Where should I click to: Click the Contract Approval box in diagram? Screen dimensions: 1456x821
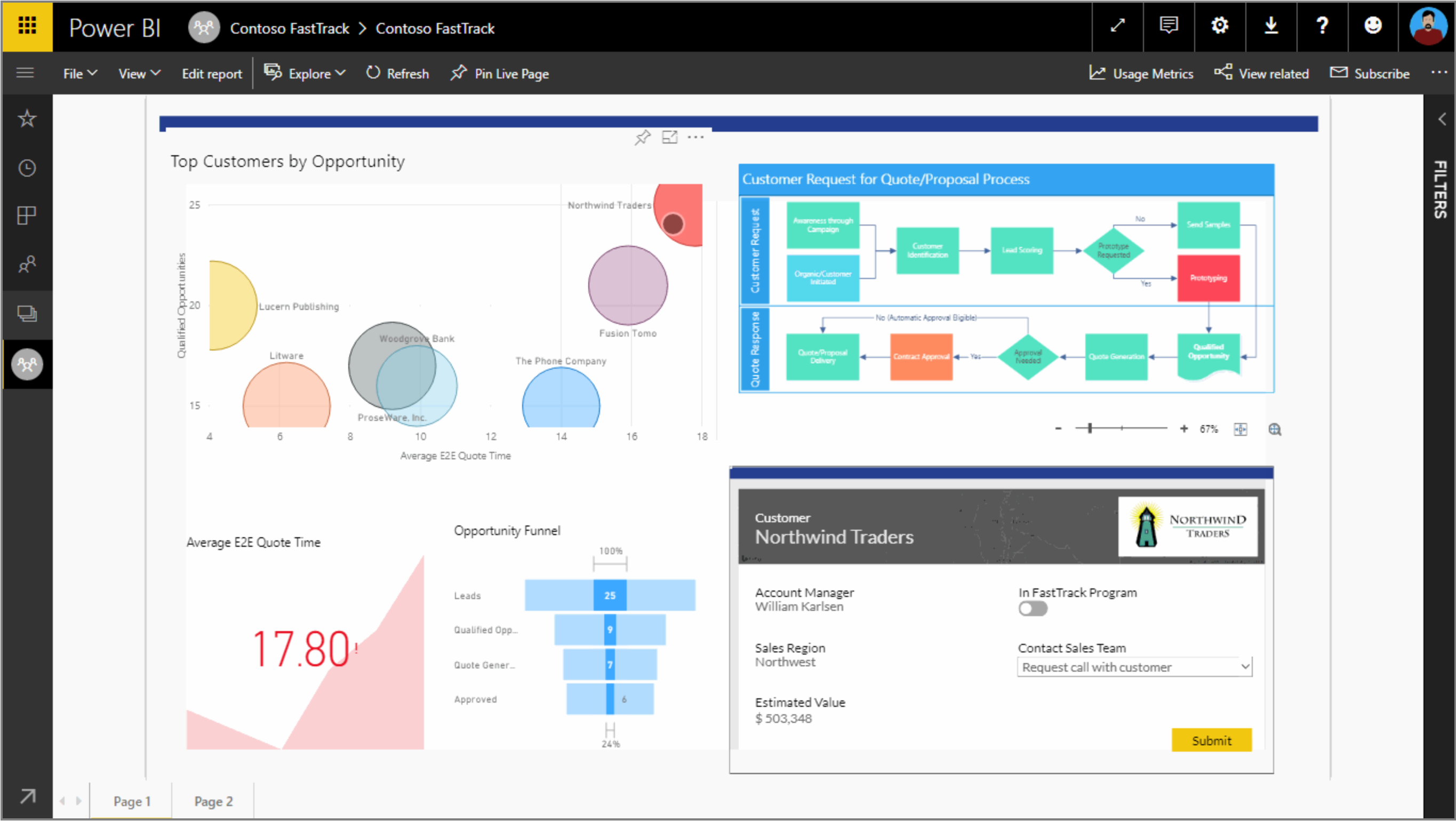(x=921, y=357)
